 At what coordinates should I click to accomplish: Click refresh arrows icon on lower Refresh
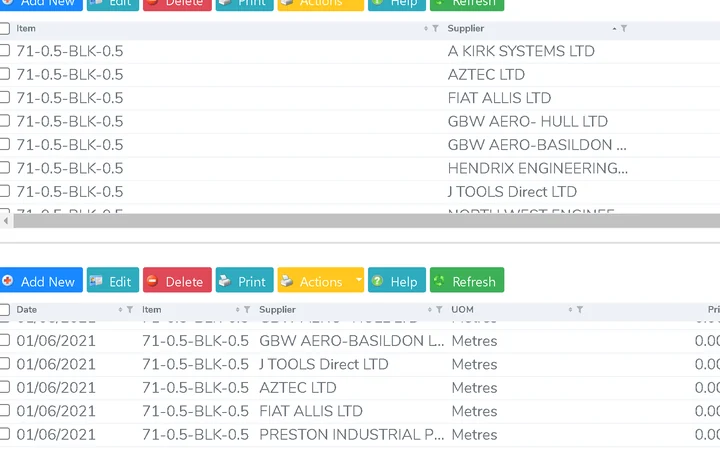click(x=439, y=281)
